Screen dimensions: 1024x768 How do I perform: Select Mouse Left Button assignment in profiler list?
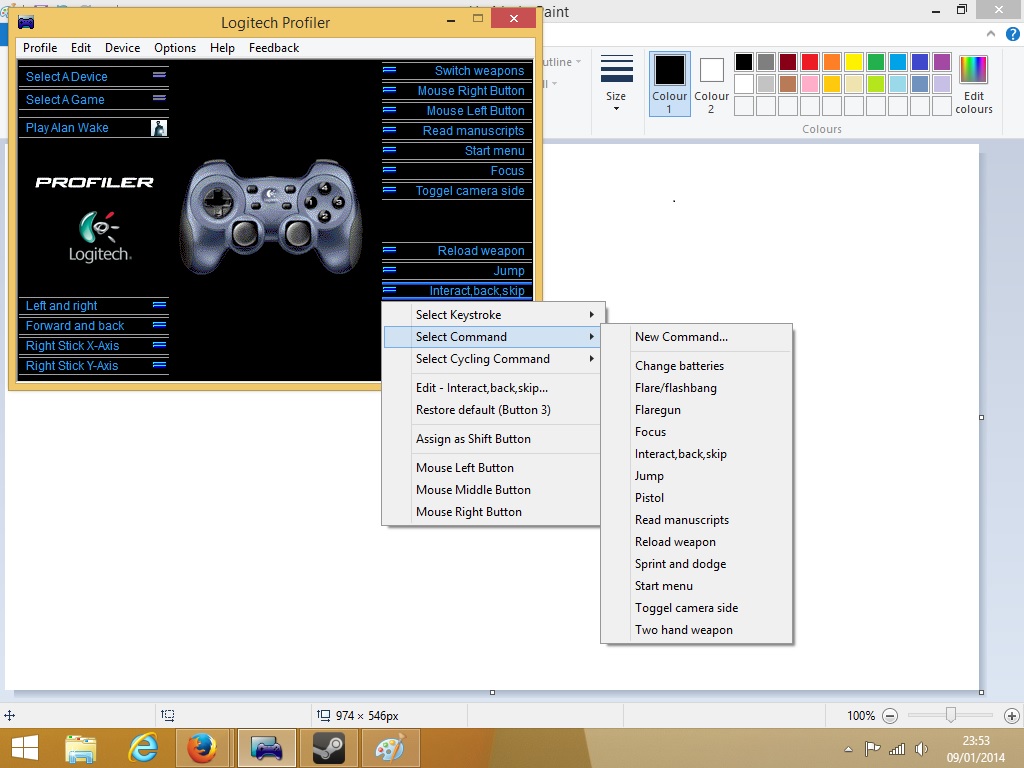(x=456, y=110)
